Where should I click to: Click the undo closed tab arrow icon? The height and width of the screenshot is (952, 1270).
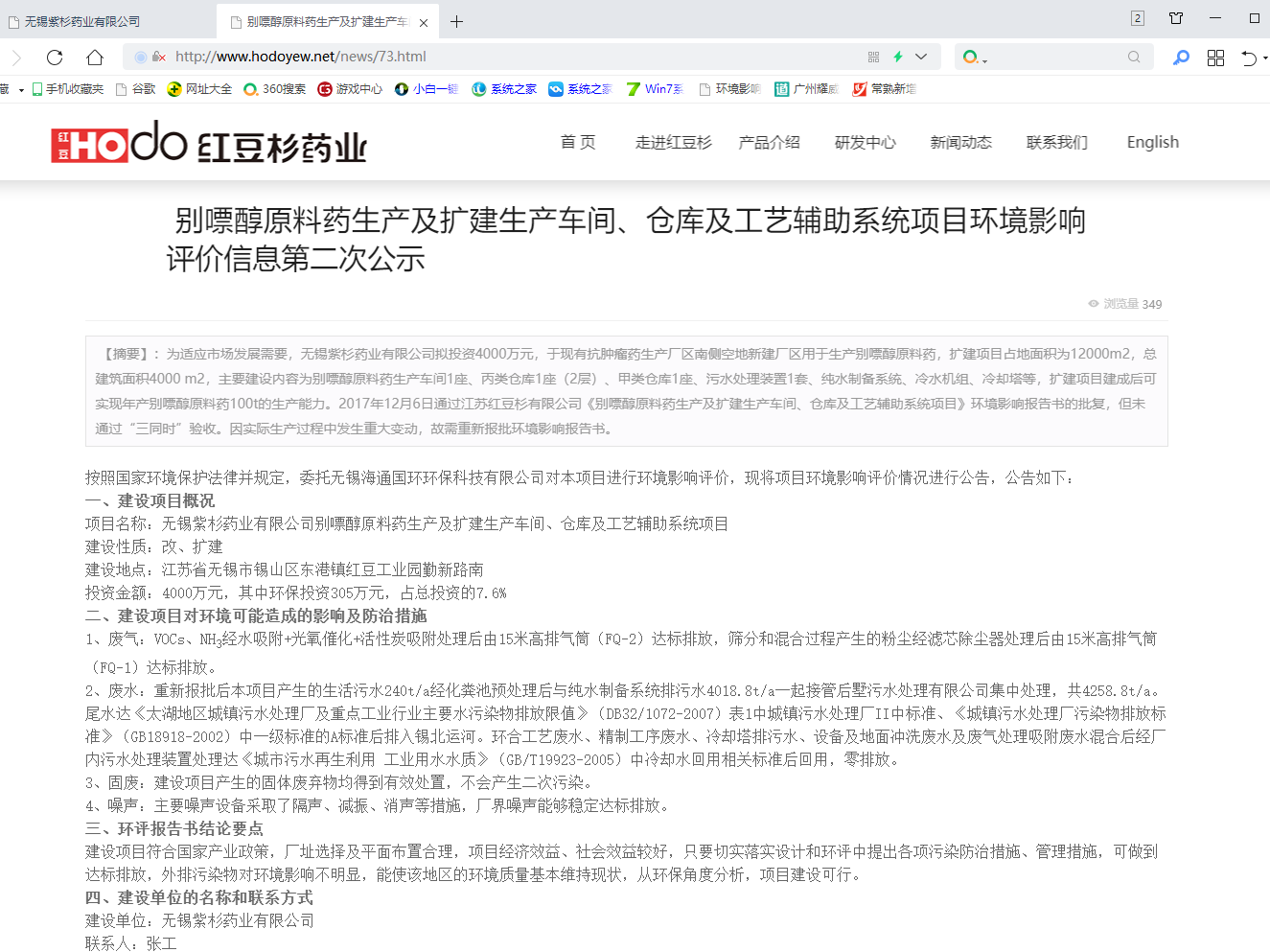[x=1248, y=58]
